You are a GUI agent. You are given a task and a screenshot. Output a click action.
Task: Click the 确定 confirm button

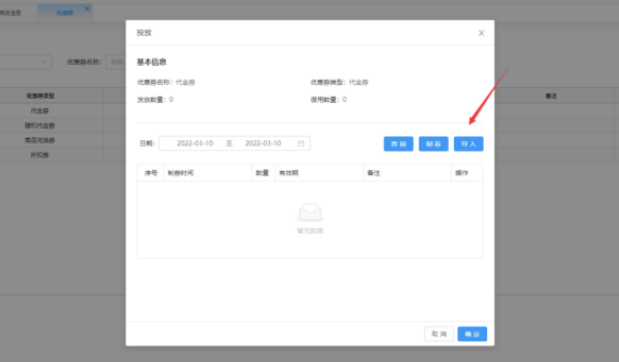[472, 334]
